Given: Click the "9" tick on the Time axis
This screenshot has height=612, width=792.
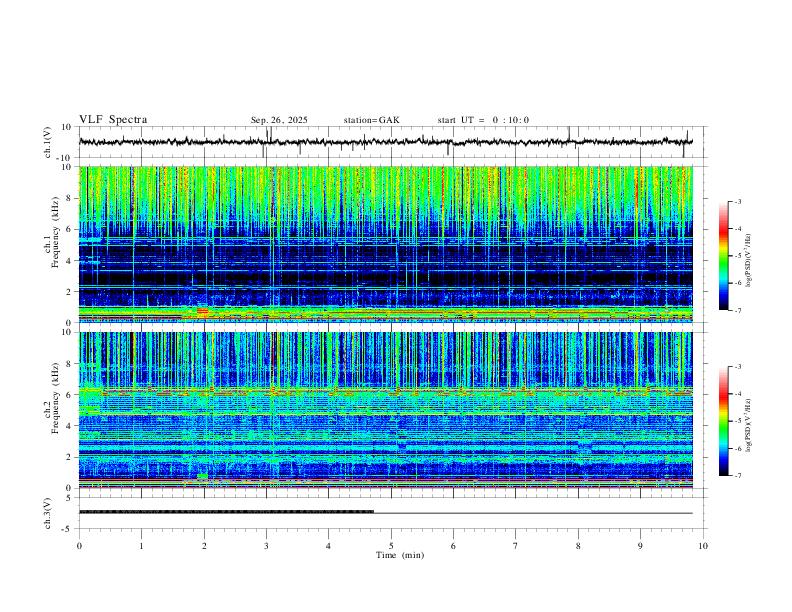Looking at the screenshot, I should tap(640, 546).
